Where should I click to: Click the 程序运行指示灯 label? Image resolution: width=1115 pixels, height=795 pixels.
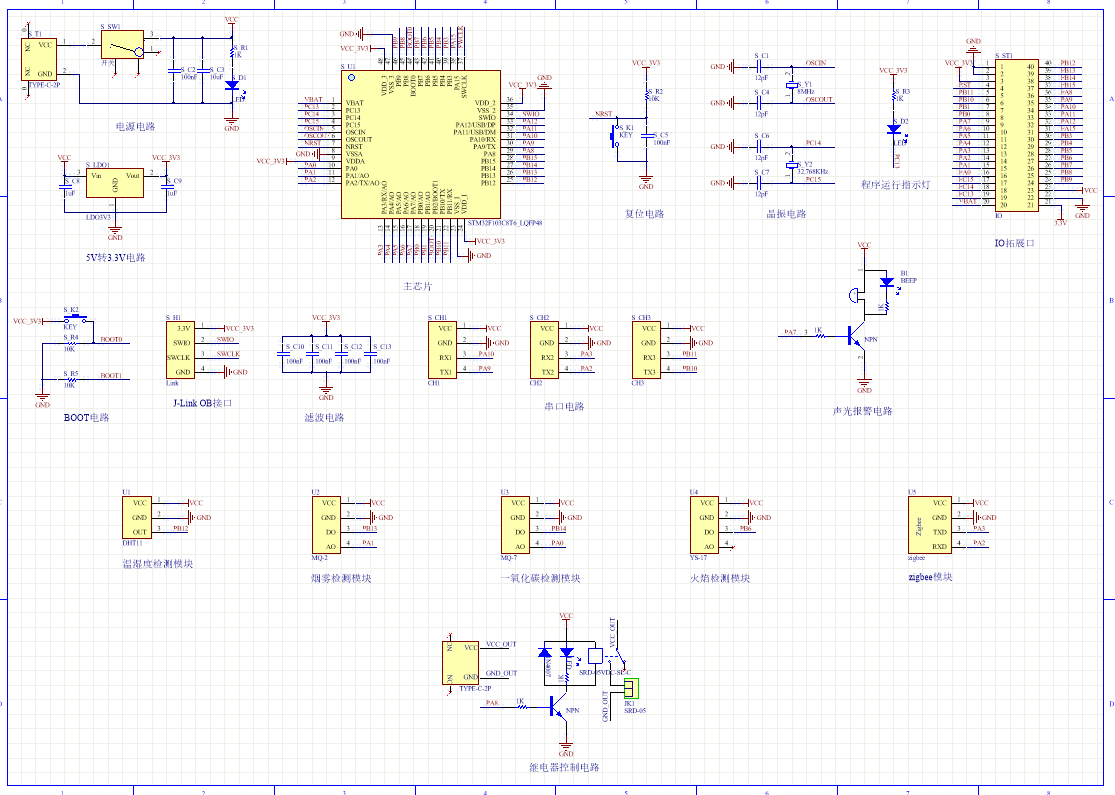[x=895, y=184]
